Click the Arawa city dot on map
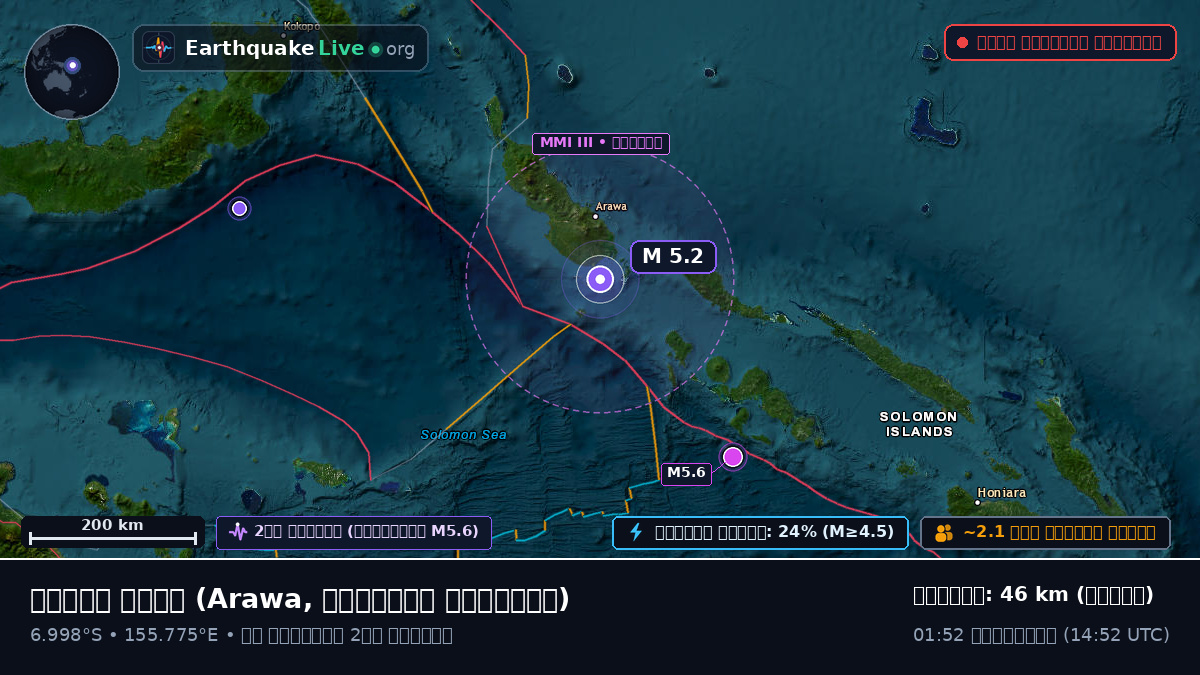Viewport: 1200px width, 675px height. 595,216
